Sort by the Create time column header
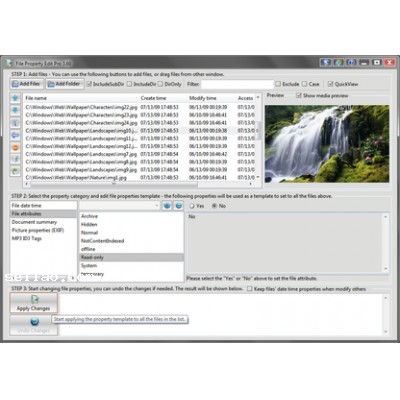 (x=163, y=98)
